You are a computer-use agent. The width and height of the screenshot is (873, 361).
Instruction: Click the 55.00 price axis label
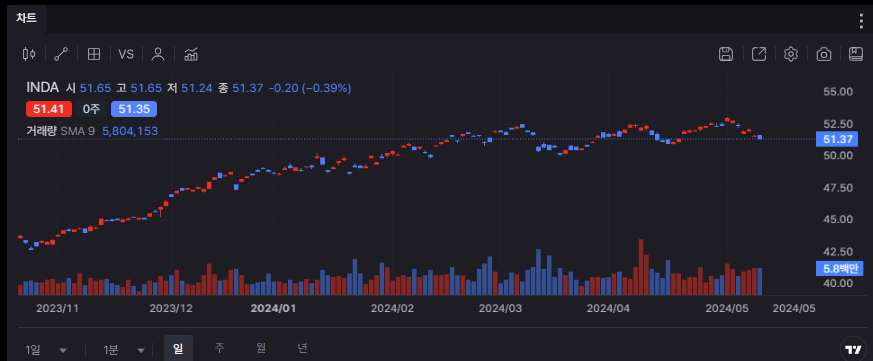(x=838, y=91)
